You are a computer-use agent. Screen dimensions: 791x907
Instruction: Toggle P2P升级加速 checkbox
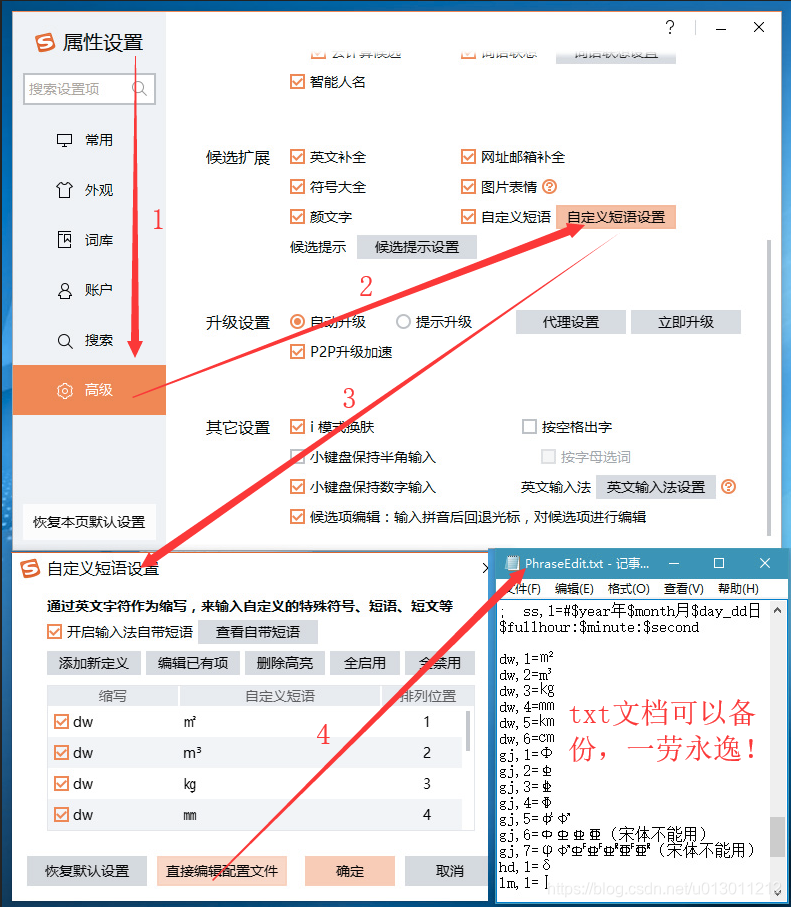pyautogui.click(x=297, y=352)
